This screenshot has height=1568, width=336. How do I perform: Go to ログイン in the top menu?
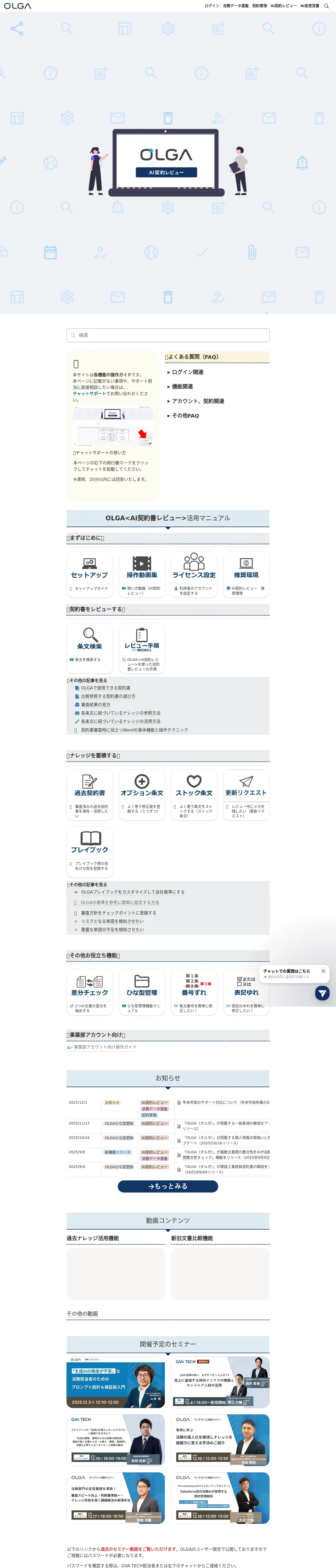click(212, 6)
